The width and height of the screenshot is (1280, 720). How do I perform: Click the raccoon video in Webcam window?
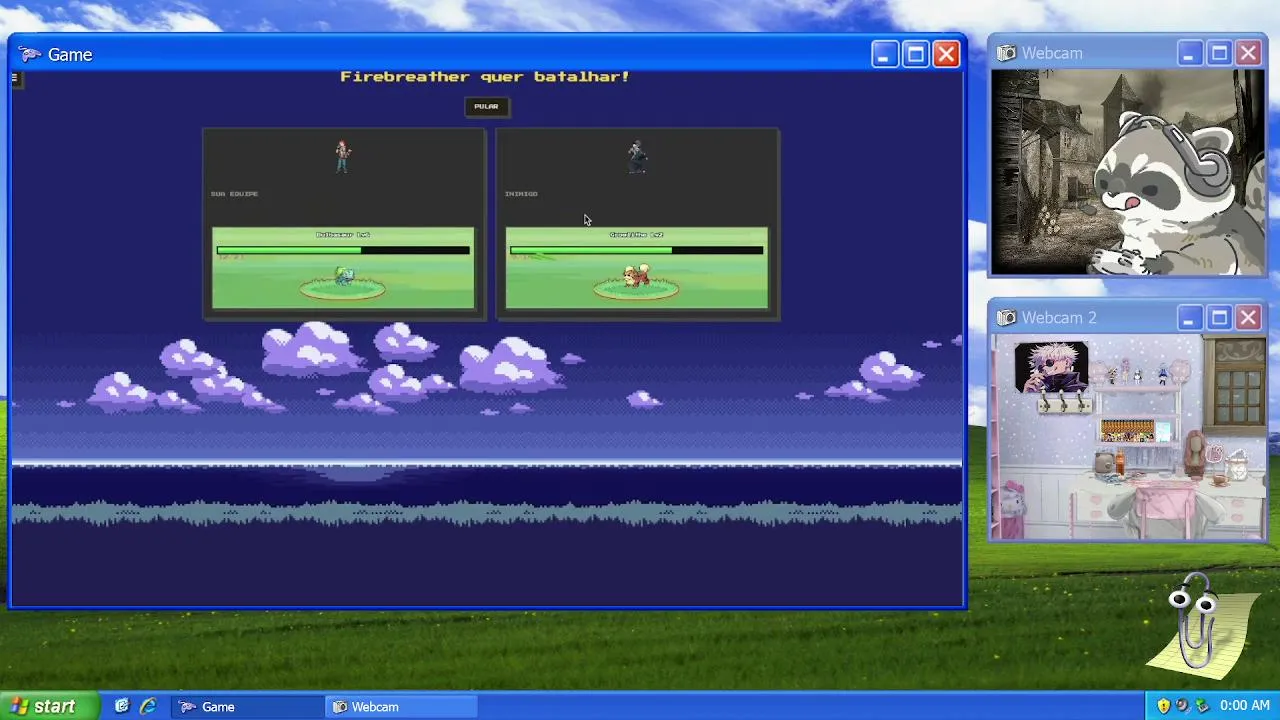(x=1128, y=172)
